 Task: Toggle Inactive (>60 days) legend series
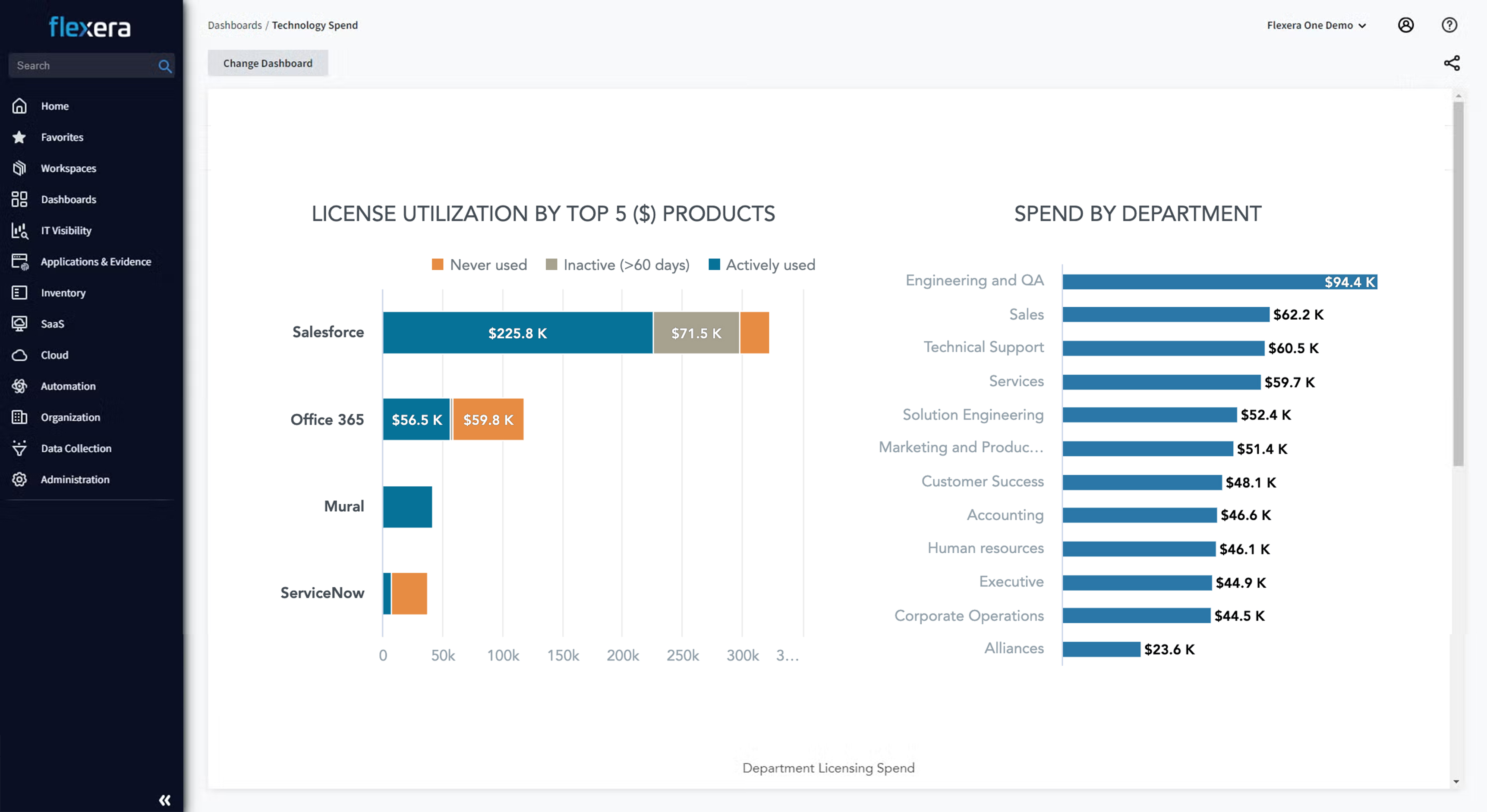coord(617,265)
